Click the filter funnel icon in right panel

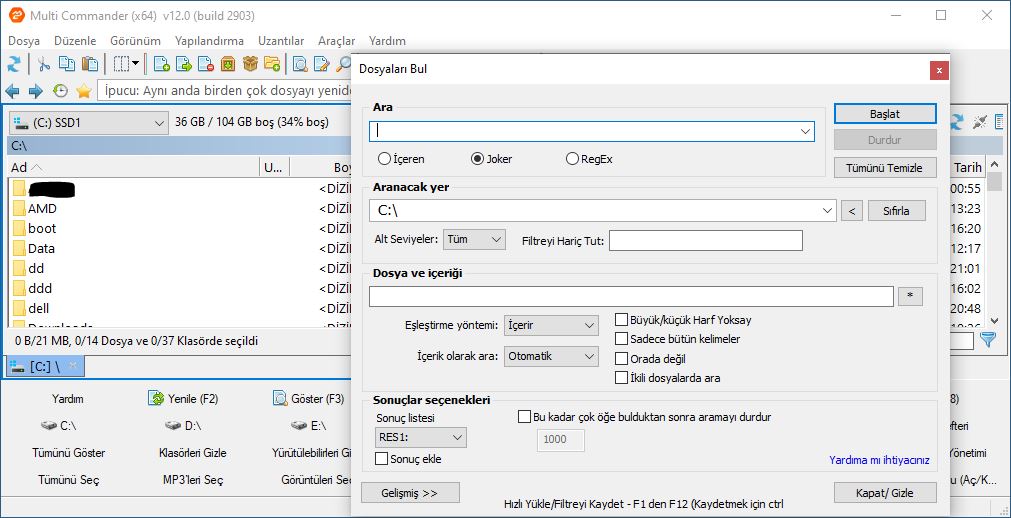tap(988, 340)
